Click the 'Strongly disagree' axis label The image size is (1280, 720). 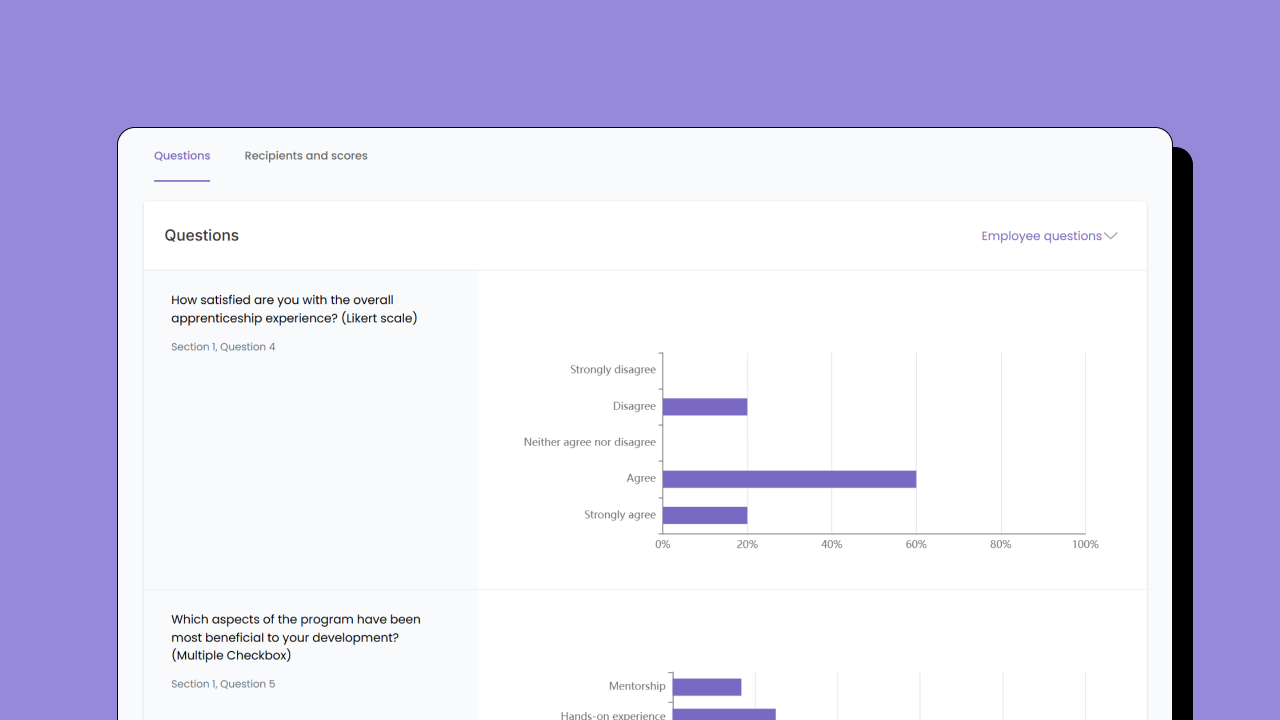pyautogui.click(x=612, y=370)
